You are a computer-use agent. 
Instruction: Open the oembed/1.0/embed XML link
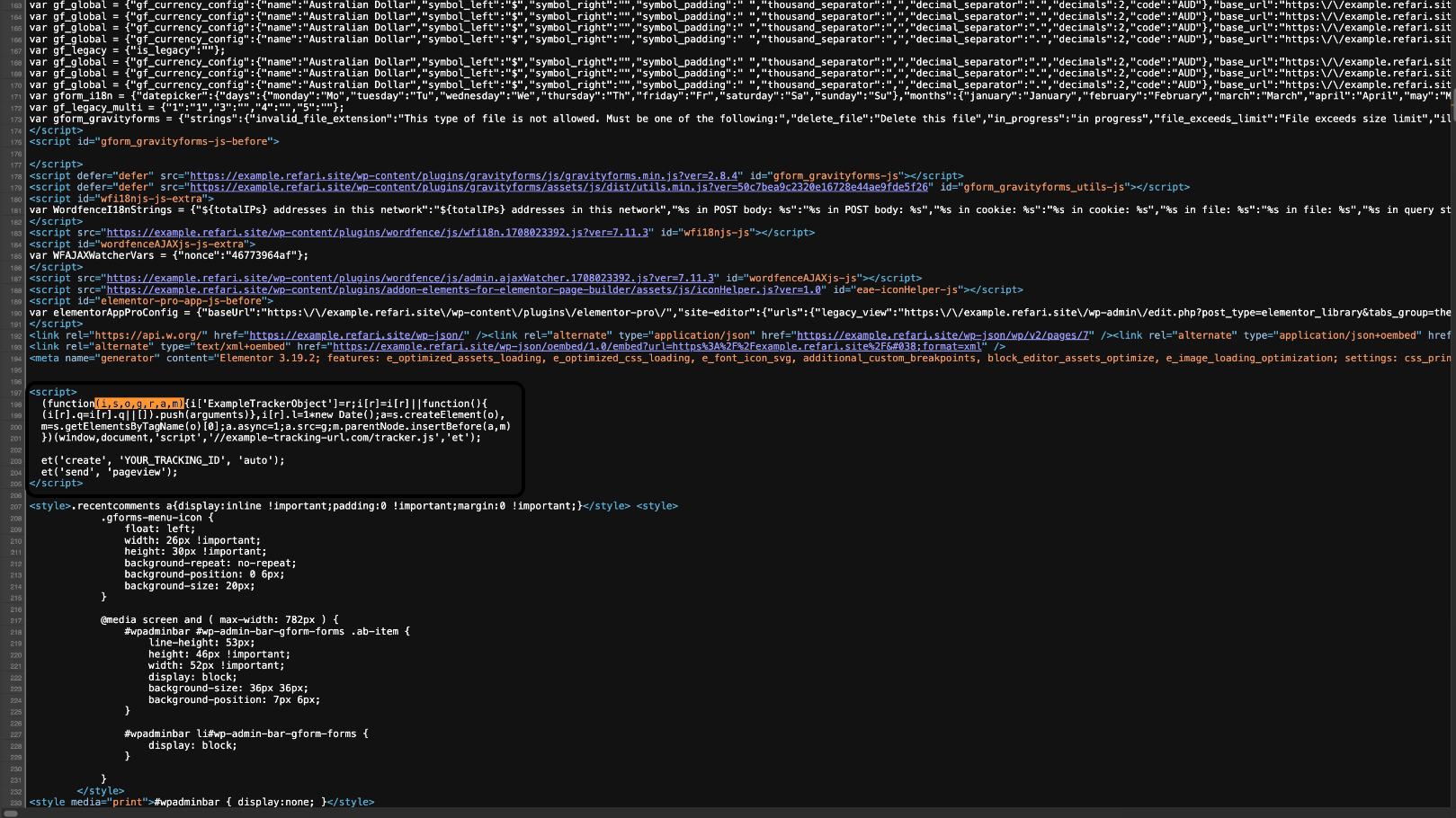click(657, 346)
